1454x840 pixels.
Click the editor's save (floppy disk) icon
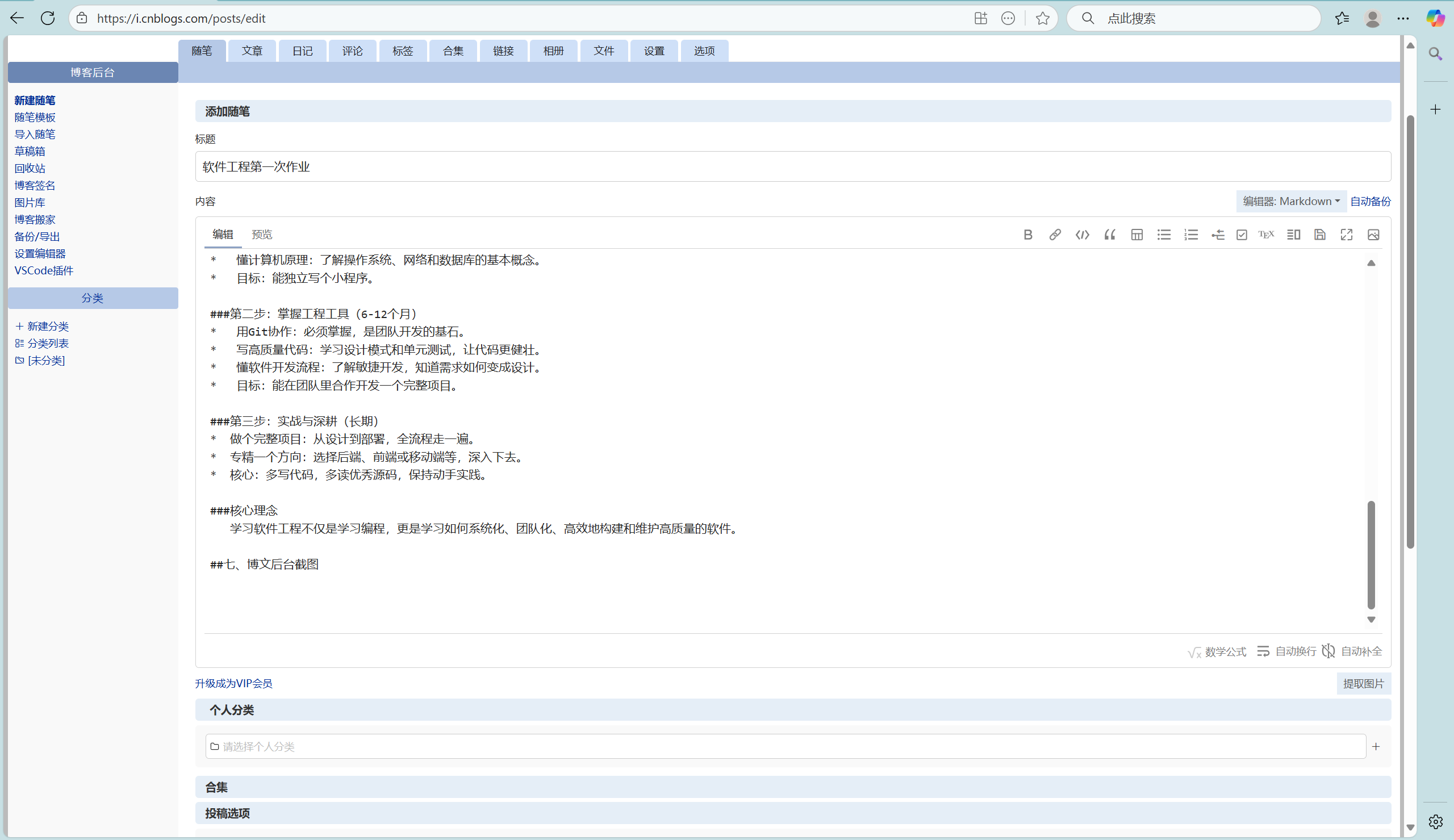coord(1319,235)
